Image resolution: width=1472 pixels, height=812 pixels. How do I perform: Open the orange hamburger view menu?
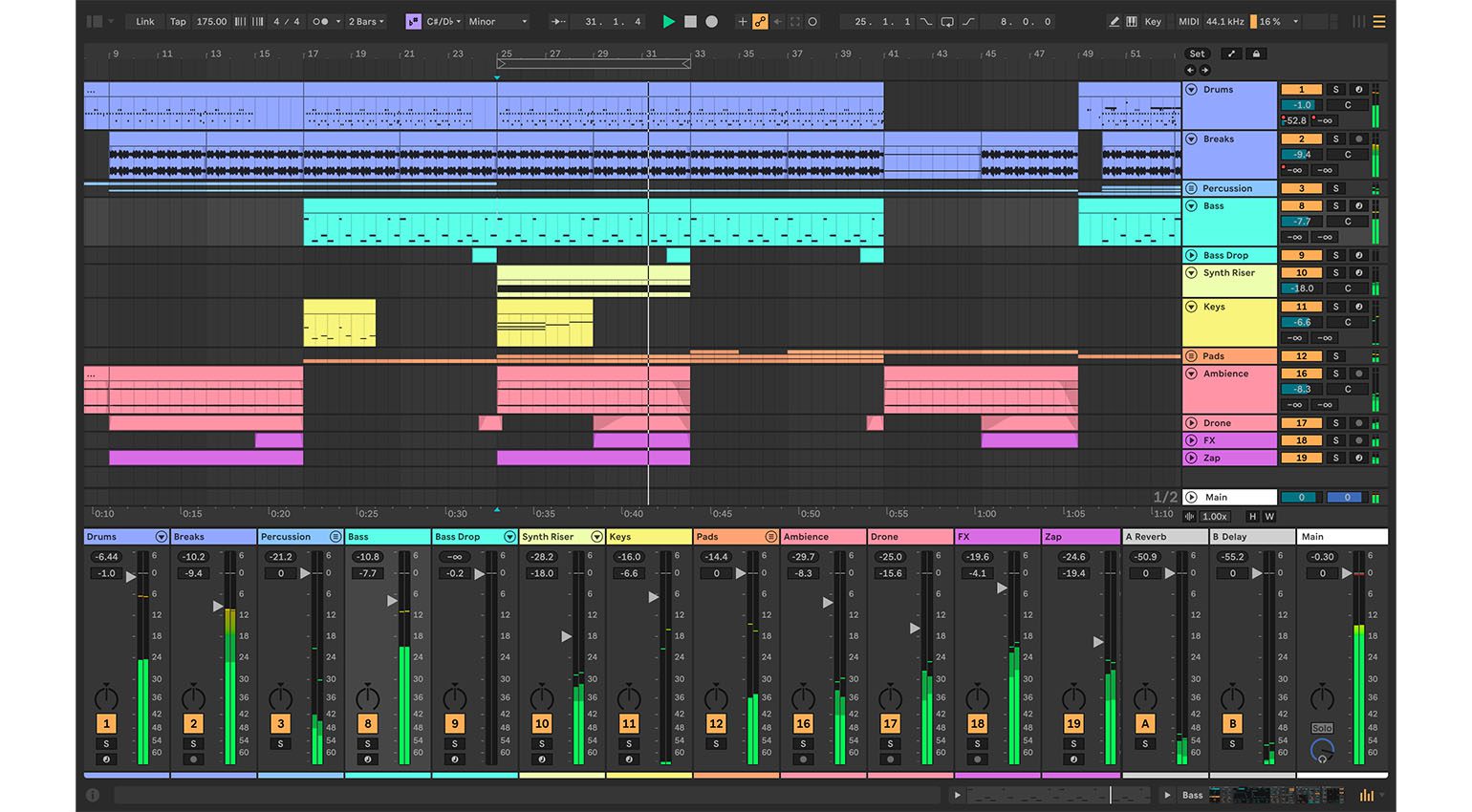(x=1379, y=21)
